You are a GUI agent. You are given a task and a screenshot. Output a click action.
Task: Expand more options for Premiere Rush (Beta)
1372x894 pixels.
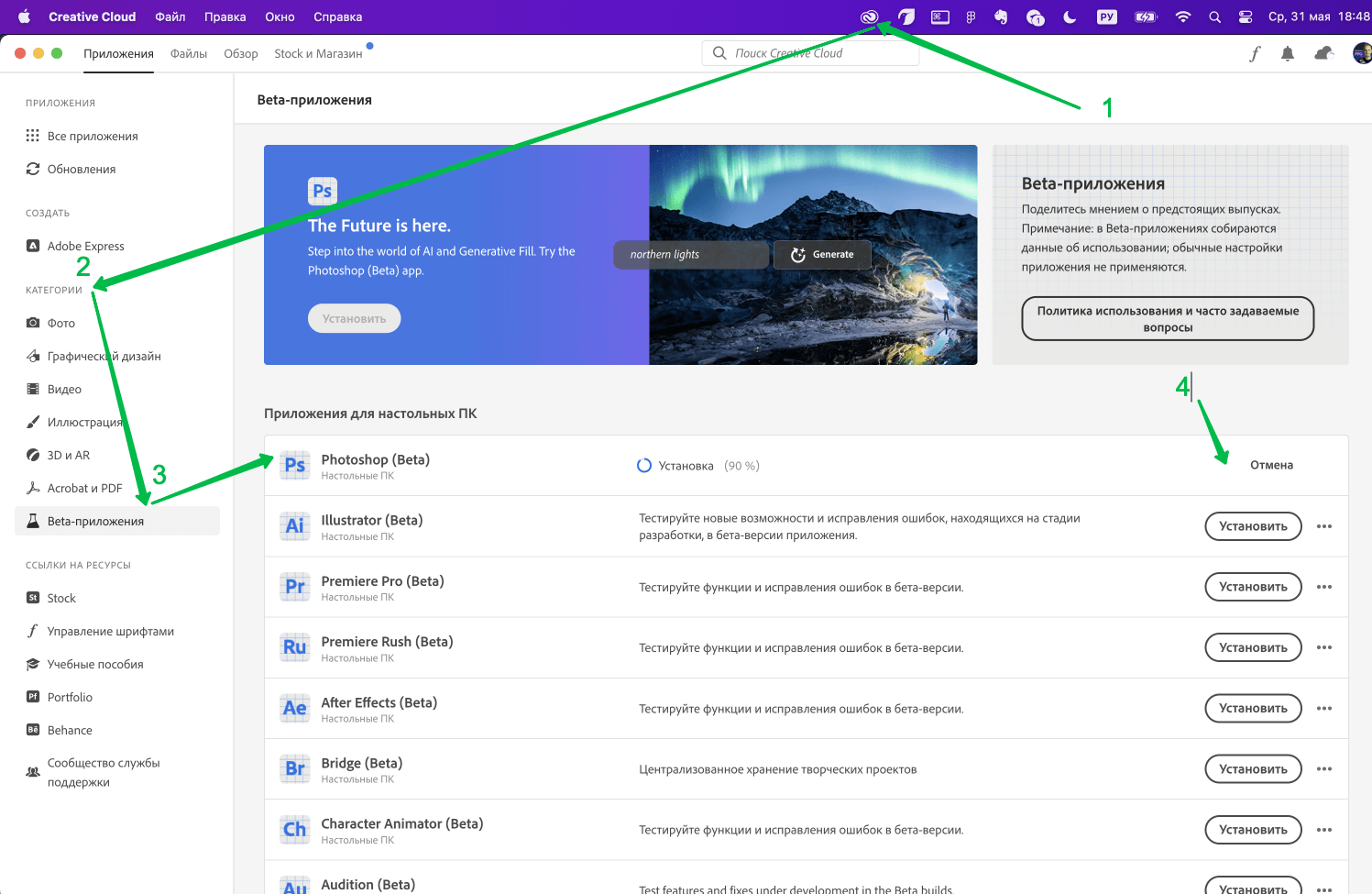click(1324, 647)
